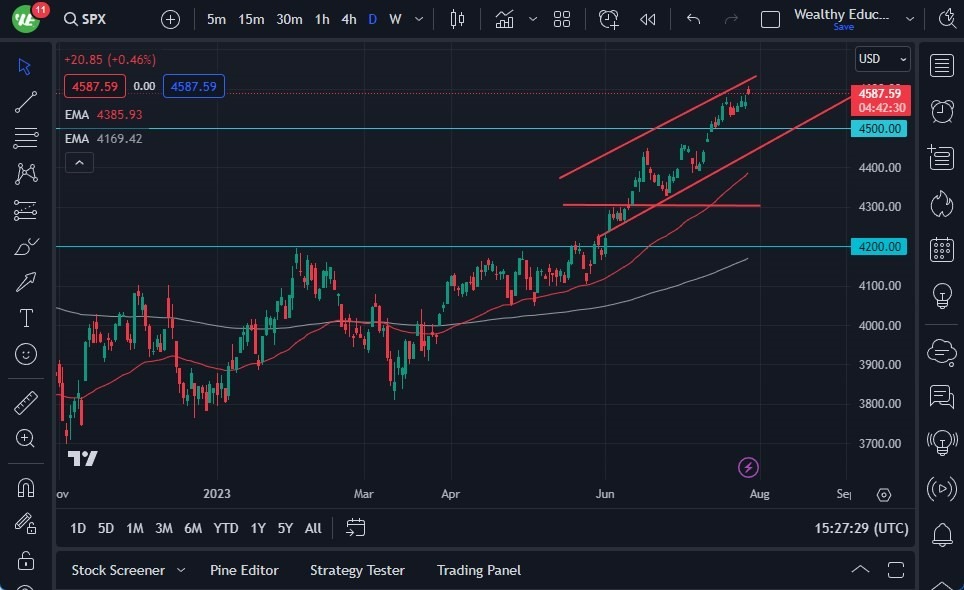Image resolution: width=964 pixels, height=590 pixels.
Task: Toggle the chart layout grid selector
Action: [560, 18]
